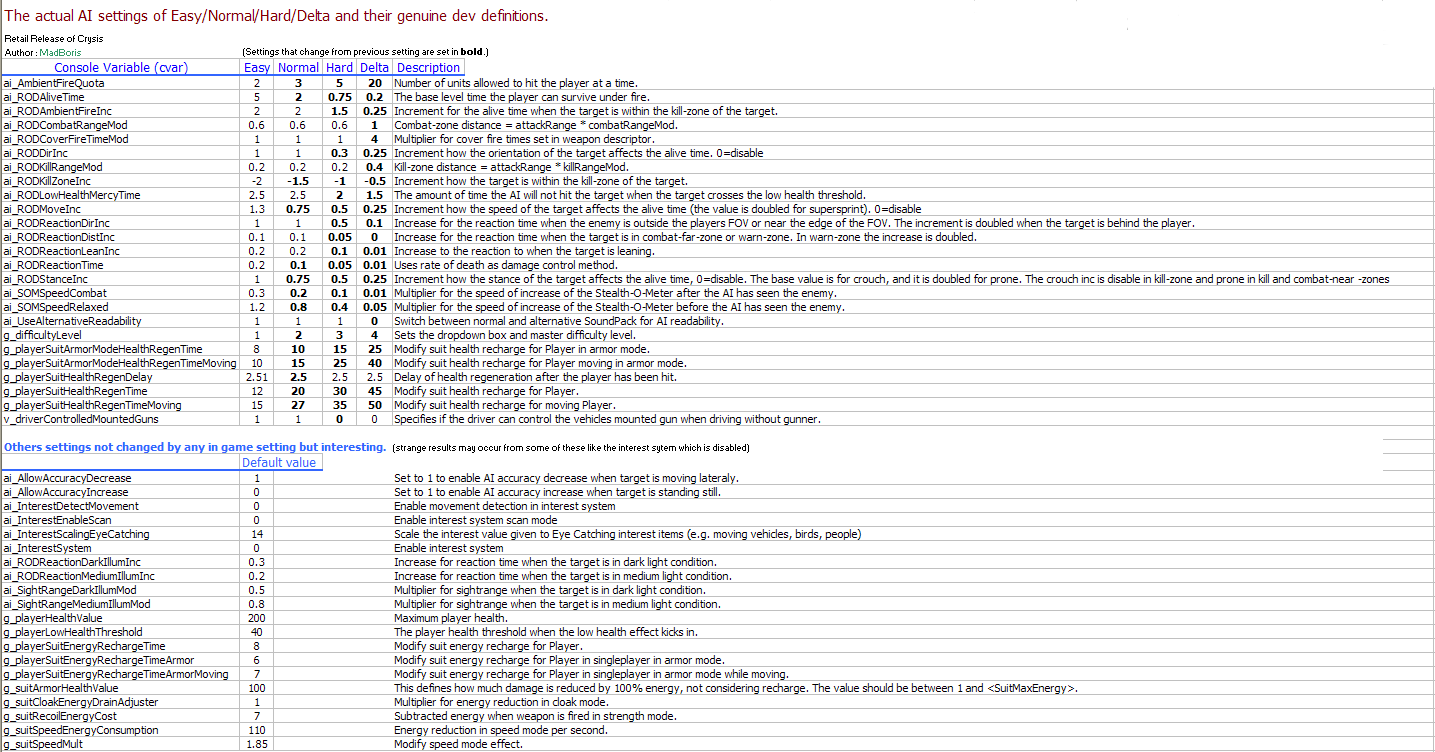Click the ai_RODCoverFireTimeMod cell
Image resolution: width=1435 pixels, height=752 pixels.
point(121,139)
